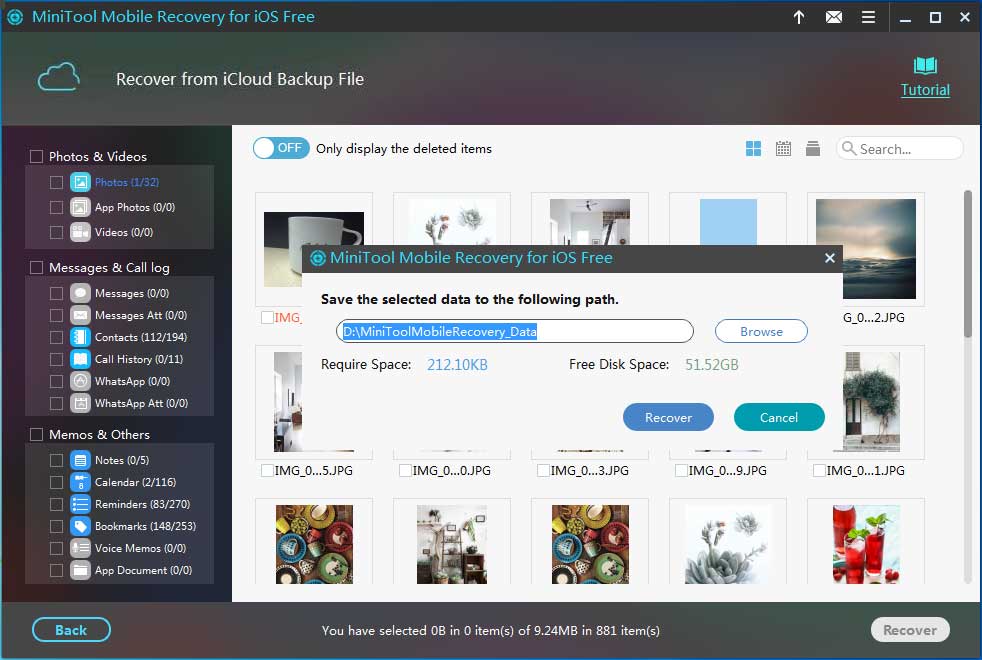Select the Call History icon
This screenshot has height=660, width=982.
point(80,359)
